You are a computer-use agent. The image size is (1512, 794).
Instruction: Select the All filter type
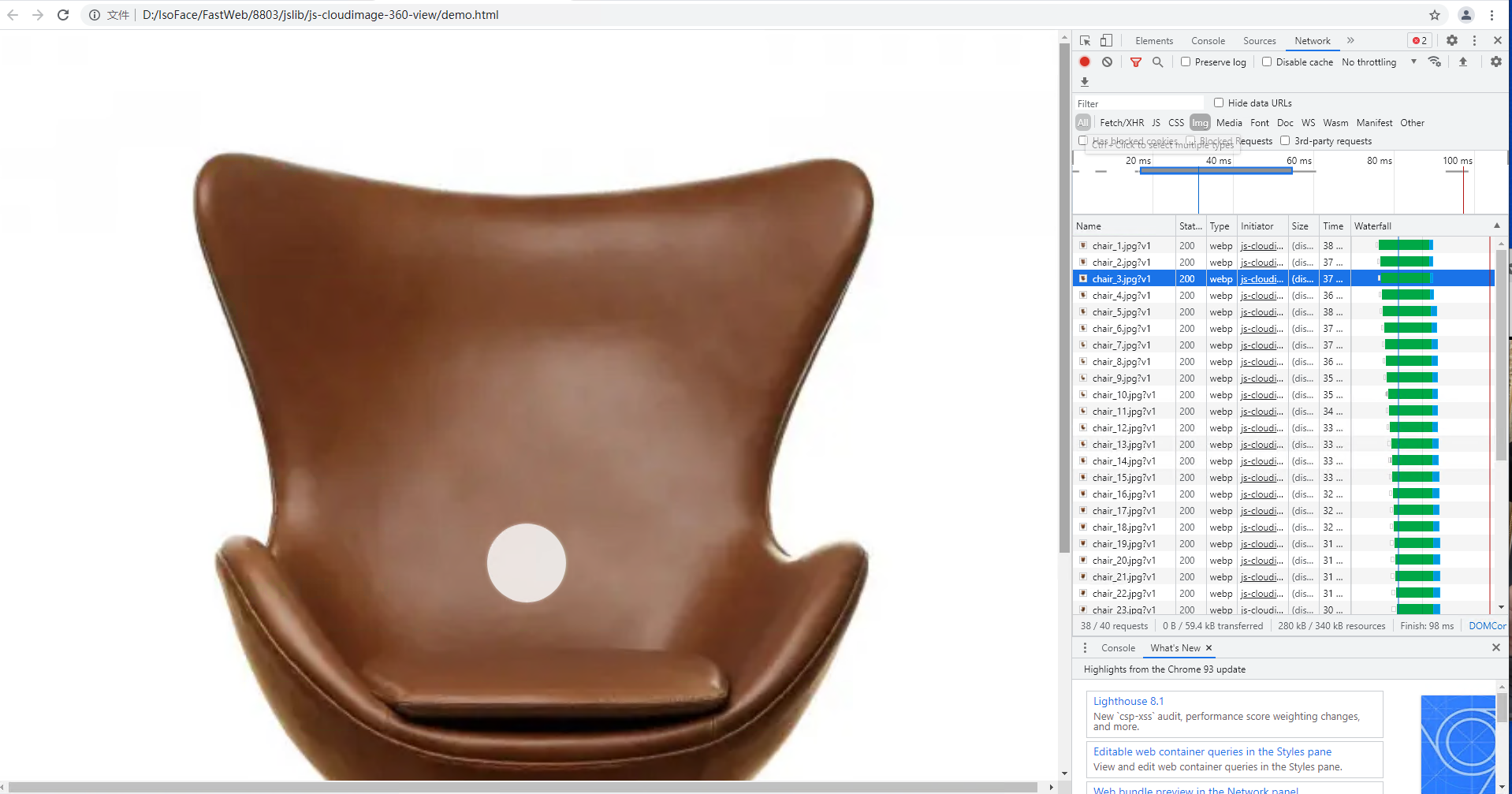point(1083,122)
